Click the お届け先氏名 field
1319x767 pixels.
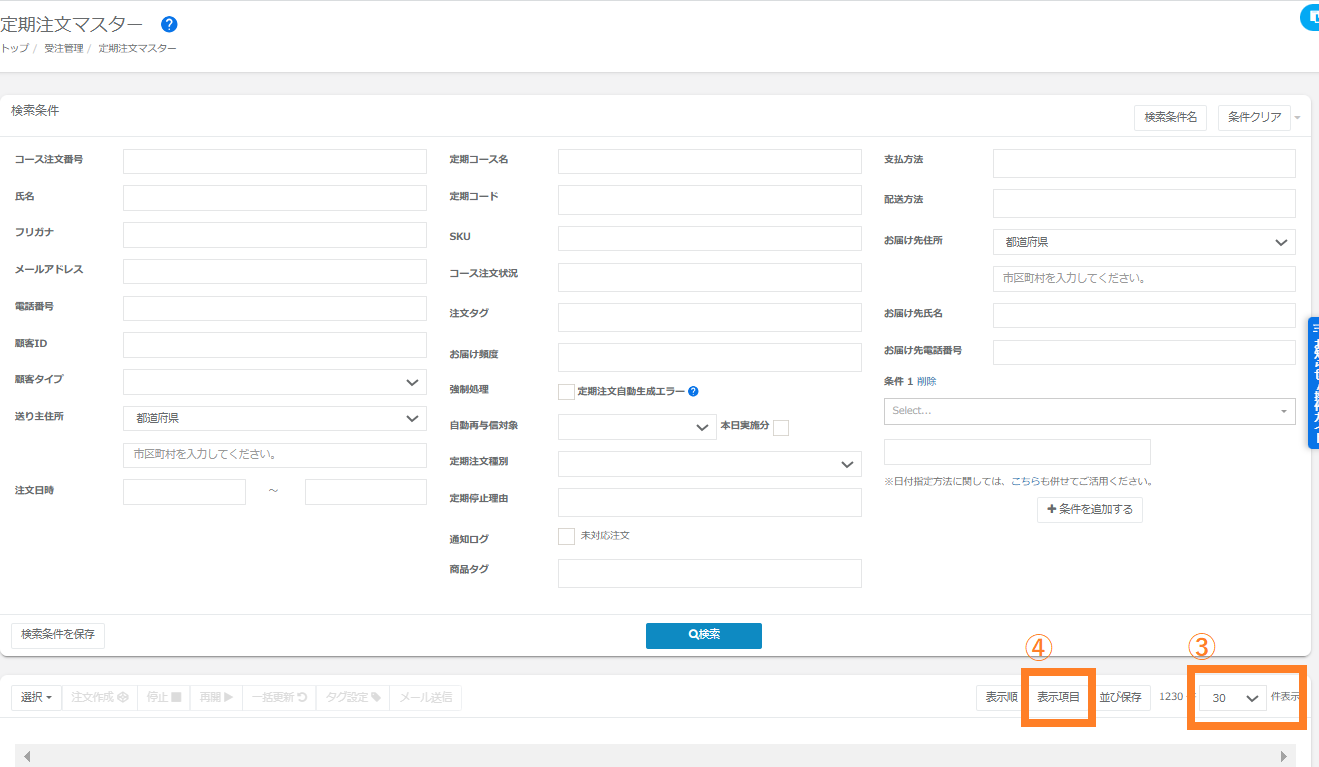1144,316
